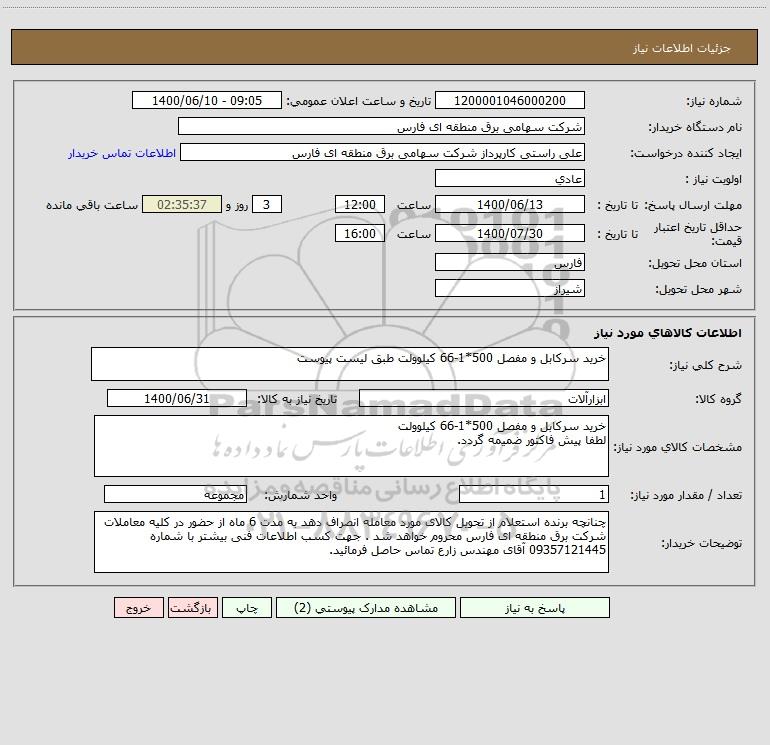
Task: Open اطلاعات تماس خریدار link
Action: pyautogui.click(x=122, y=153)
